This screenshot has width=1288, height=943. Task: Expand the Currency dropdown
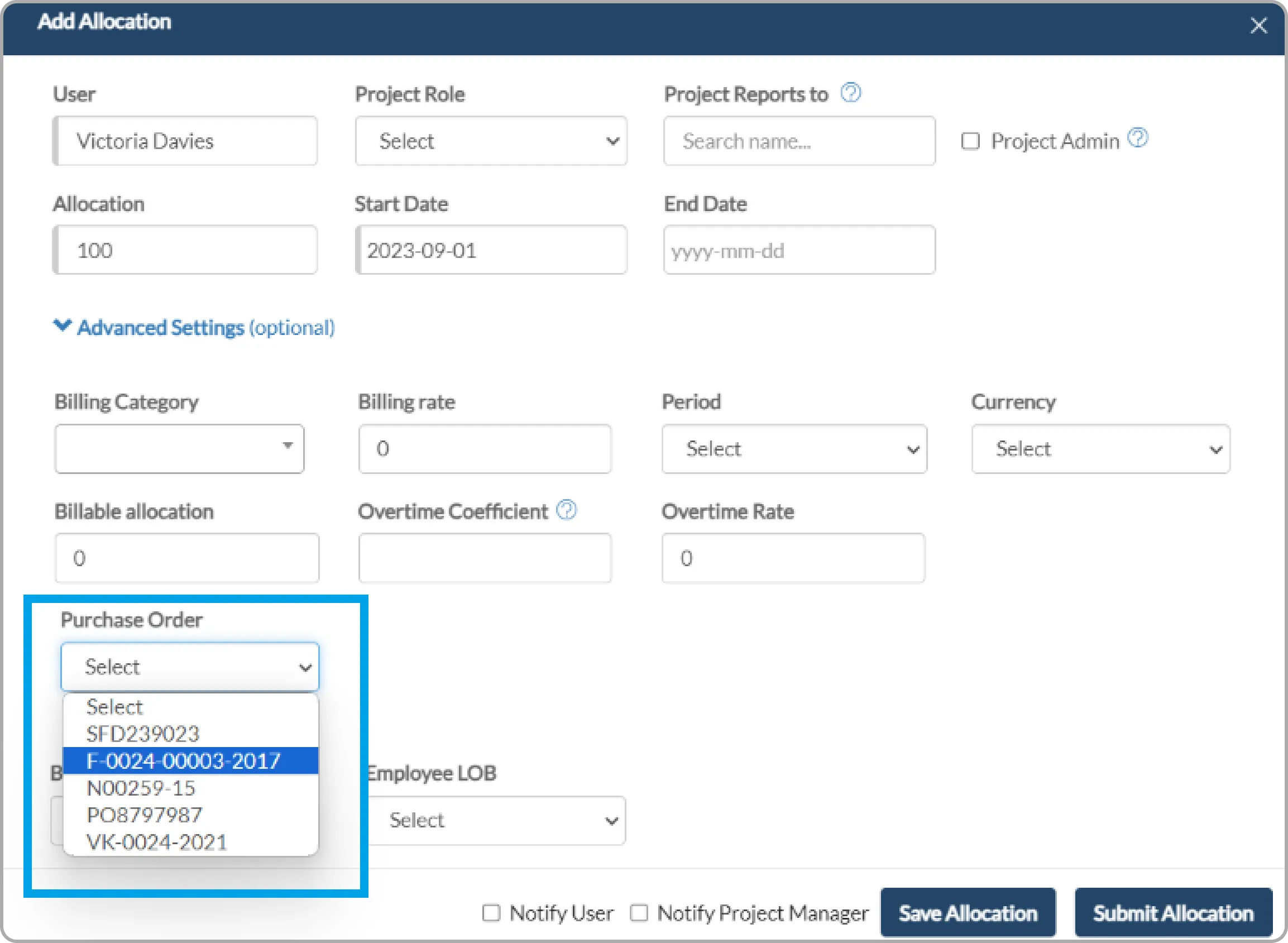coord(1100,449)
